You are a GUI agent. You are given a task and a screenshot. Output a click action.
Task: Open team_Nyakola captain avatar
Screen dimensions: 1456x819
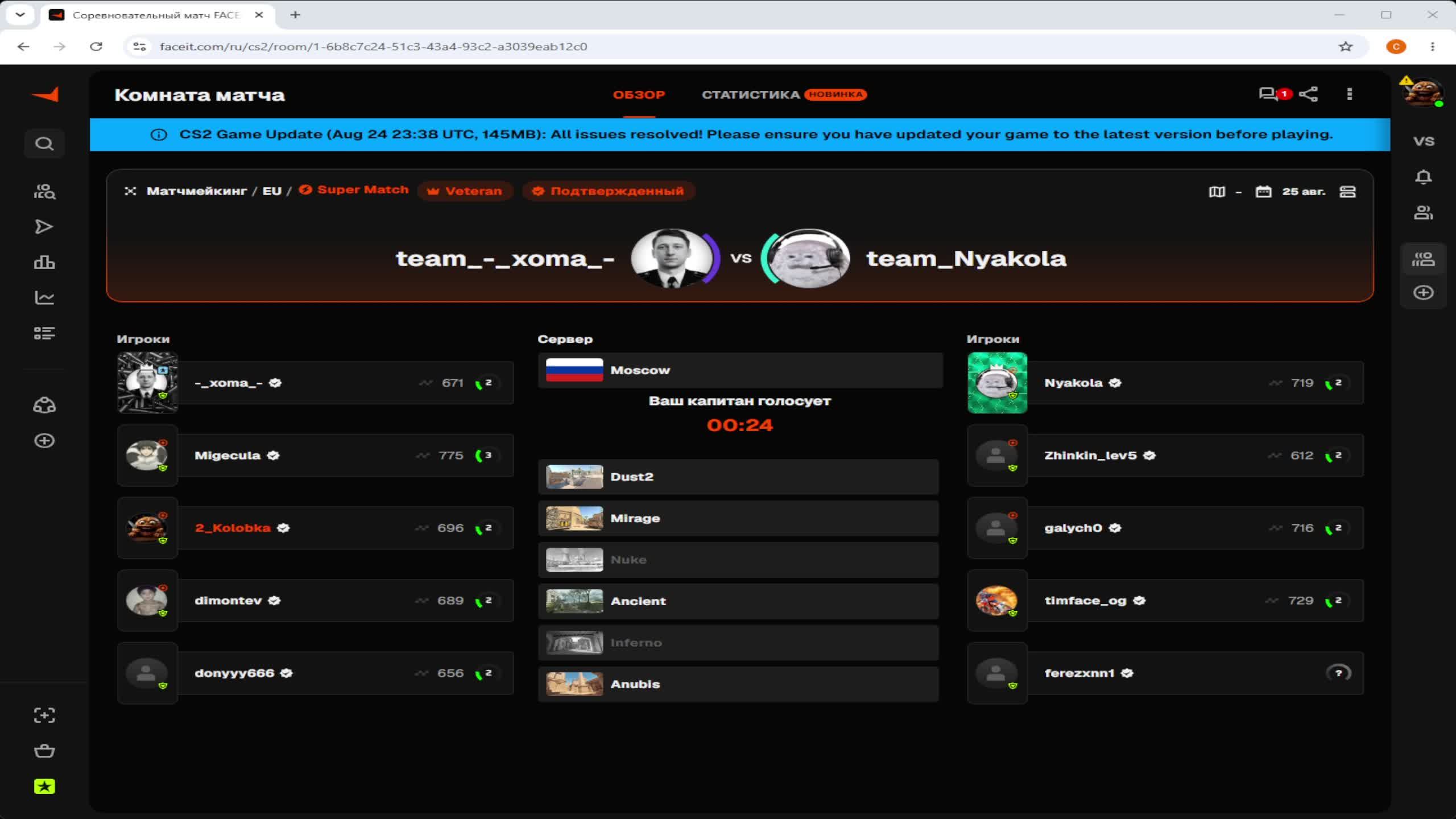(808, 259)
